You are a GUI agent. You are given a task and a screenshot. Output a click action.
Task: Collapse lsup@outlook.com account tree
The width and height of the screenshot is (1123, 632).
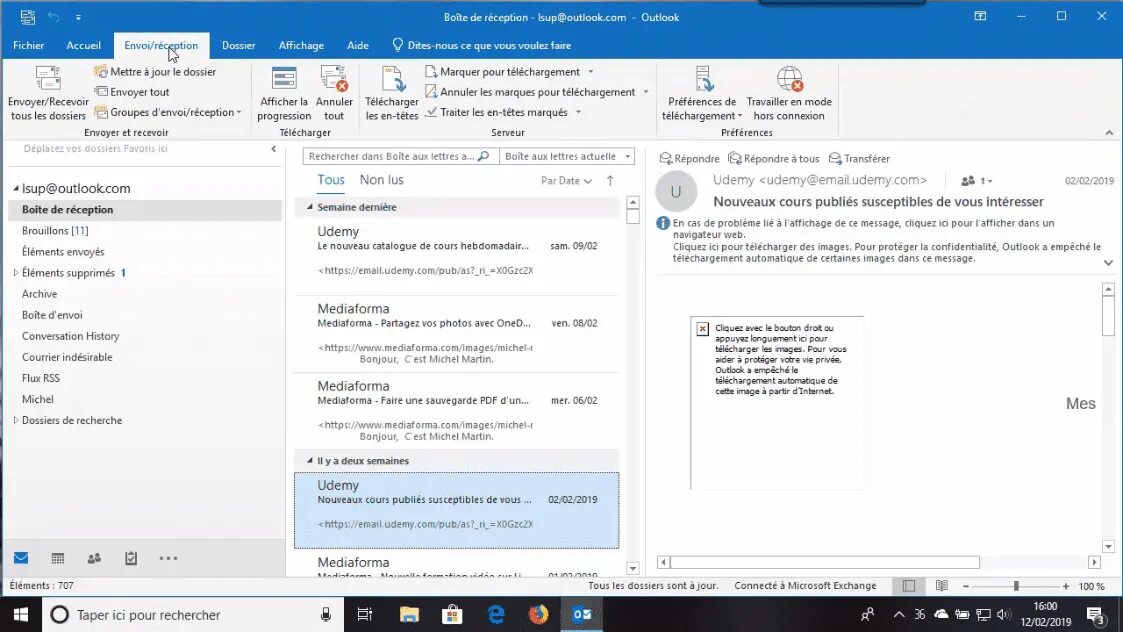(16, 188)
